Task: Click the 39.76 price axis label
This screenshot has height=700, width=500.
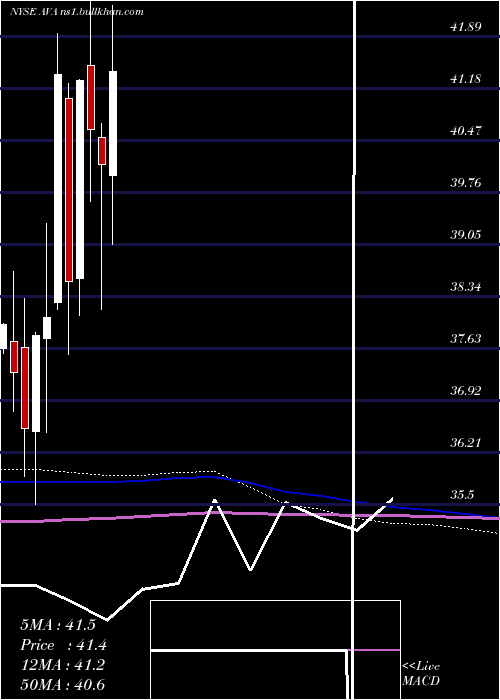Action: tap(466, 183)
